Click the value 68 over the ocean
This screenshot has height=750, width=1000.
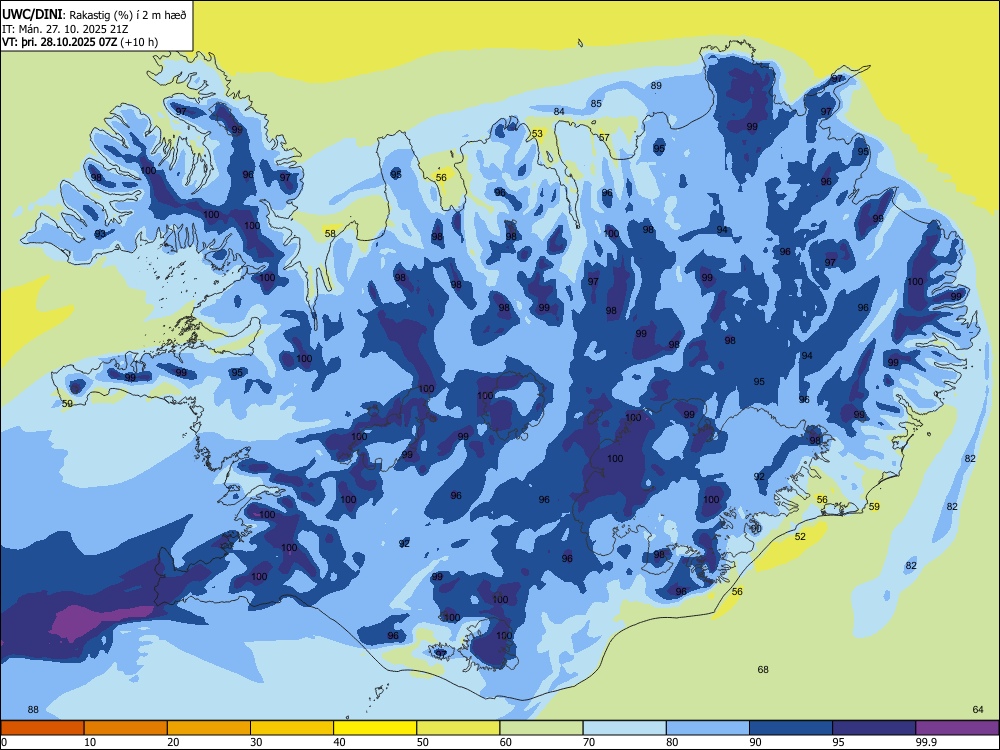tap(763, 670)
